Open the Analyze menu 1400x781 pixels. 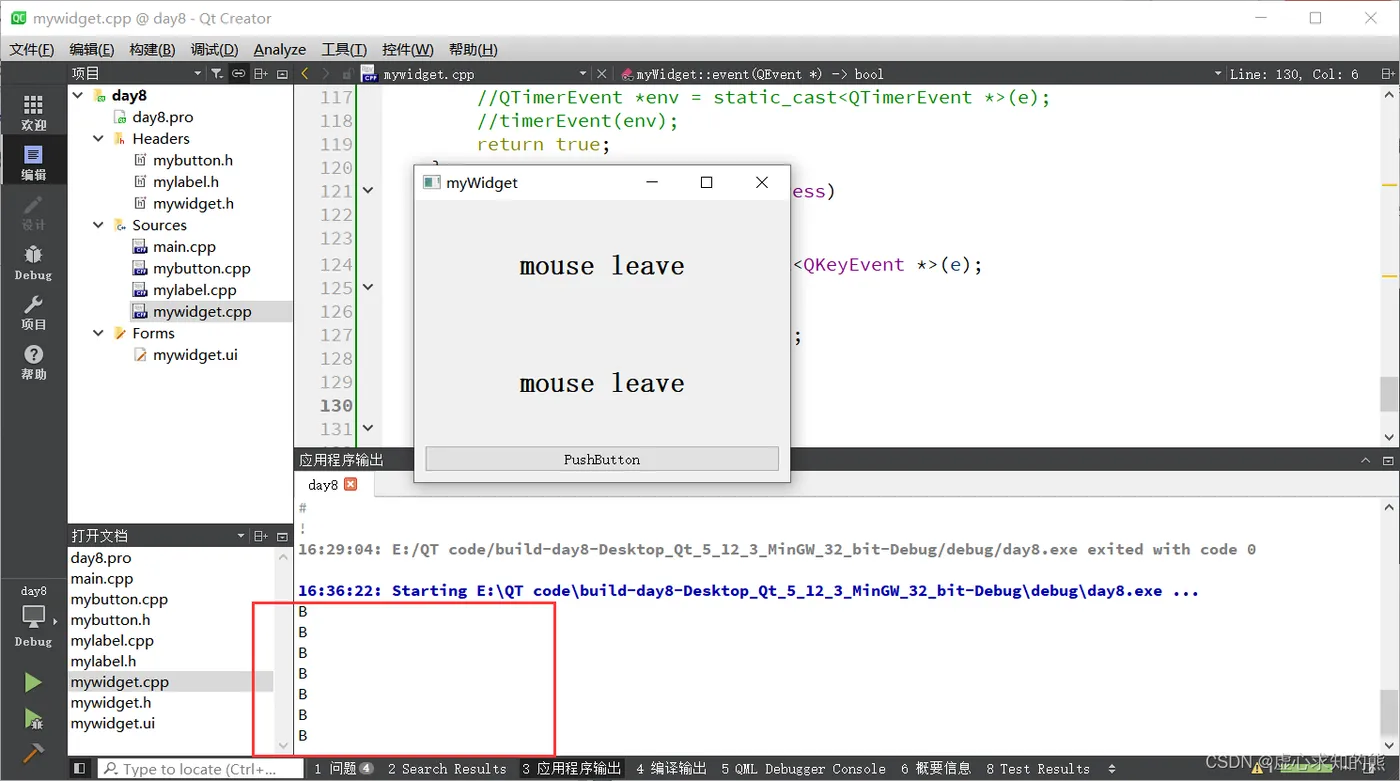[280, 49]
